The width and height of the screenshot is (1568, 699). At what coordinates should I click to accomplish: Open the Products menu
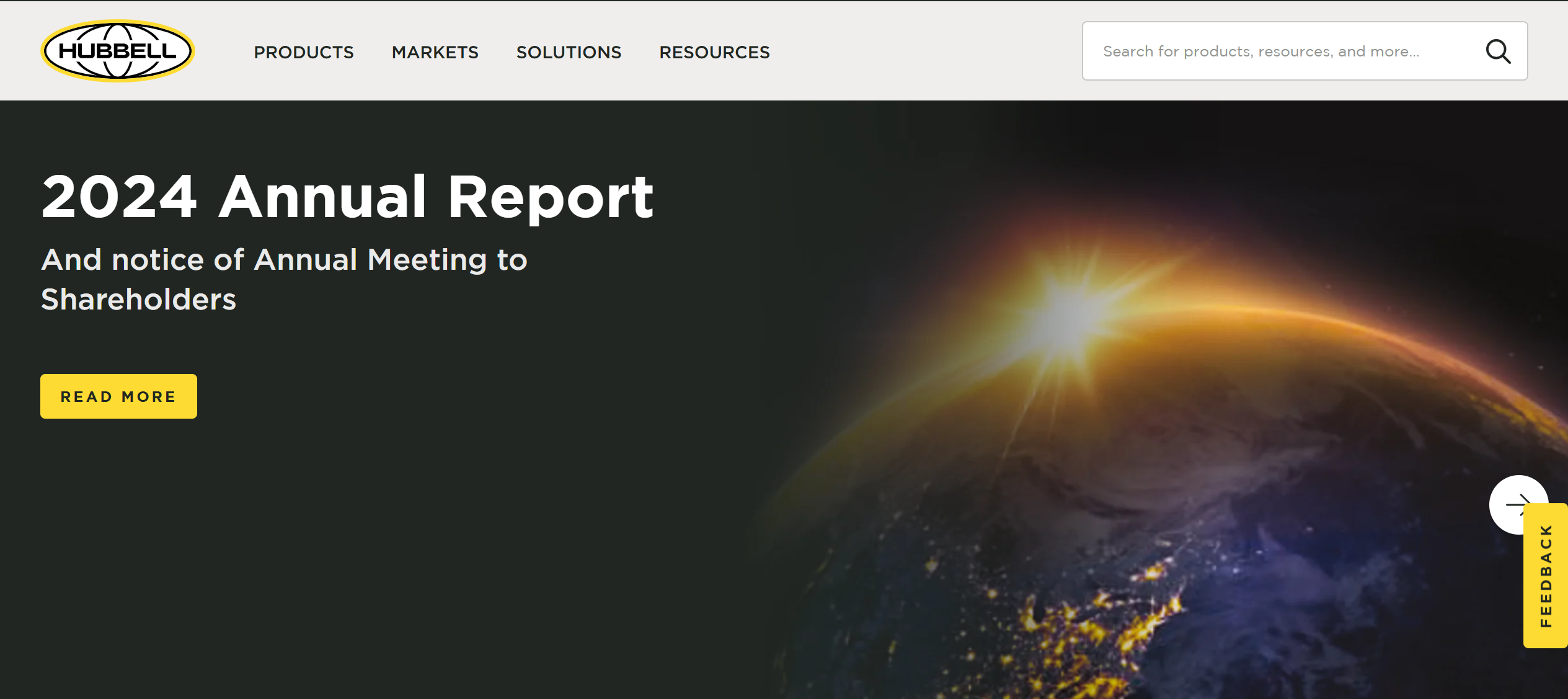pyautogui.click(x=304, y=52)
